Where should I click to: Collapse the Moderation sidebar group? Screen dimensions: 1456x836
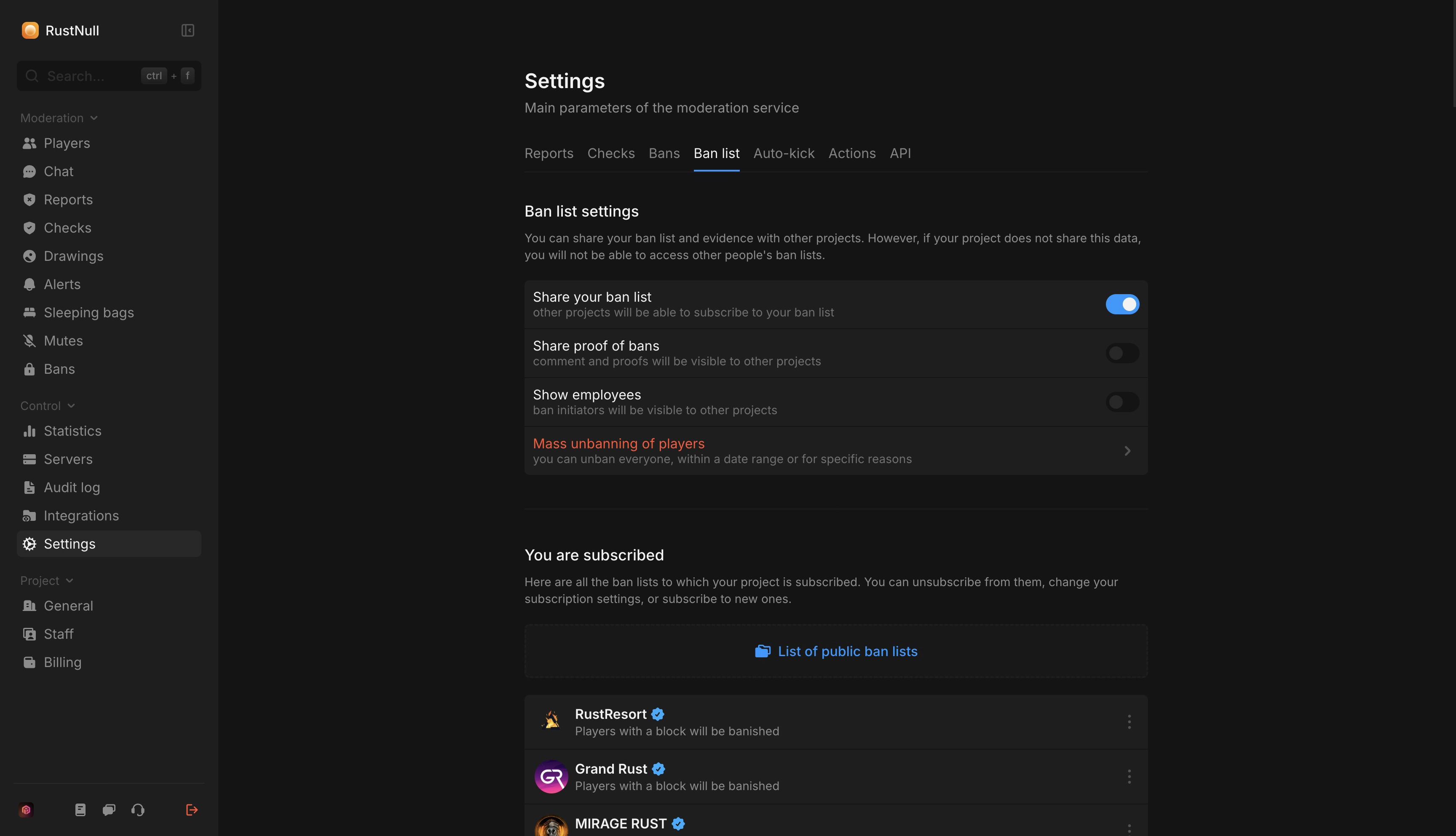94,118
